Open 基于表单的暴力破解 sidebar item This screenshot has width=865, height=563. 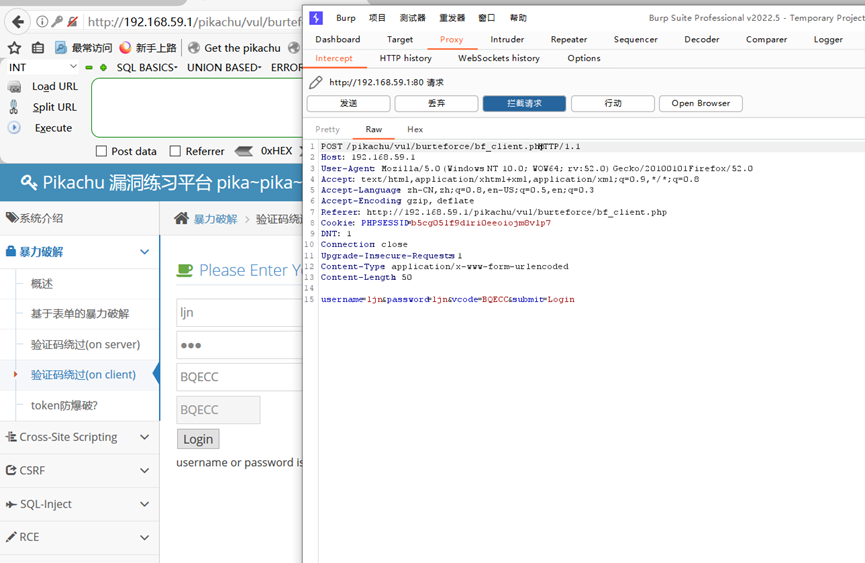click(x=80, y=314)
